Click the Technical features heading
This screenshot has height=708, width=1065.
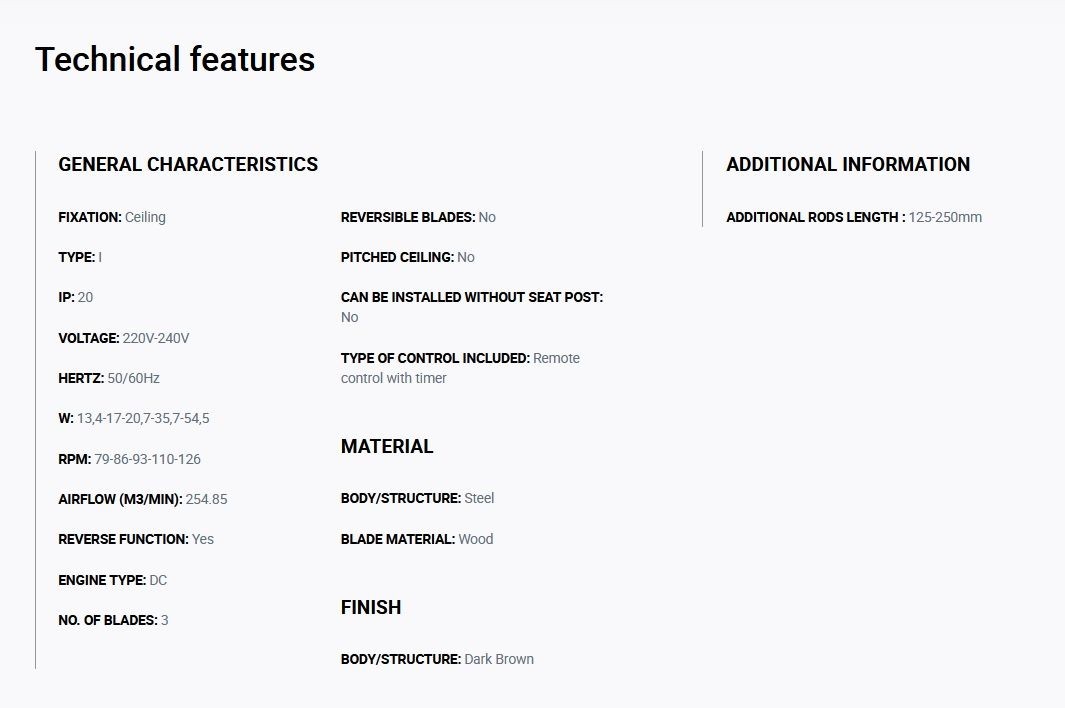(175, 59)
